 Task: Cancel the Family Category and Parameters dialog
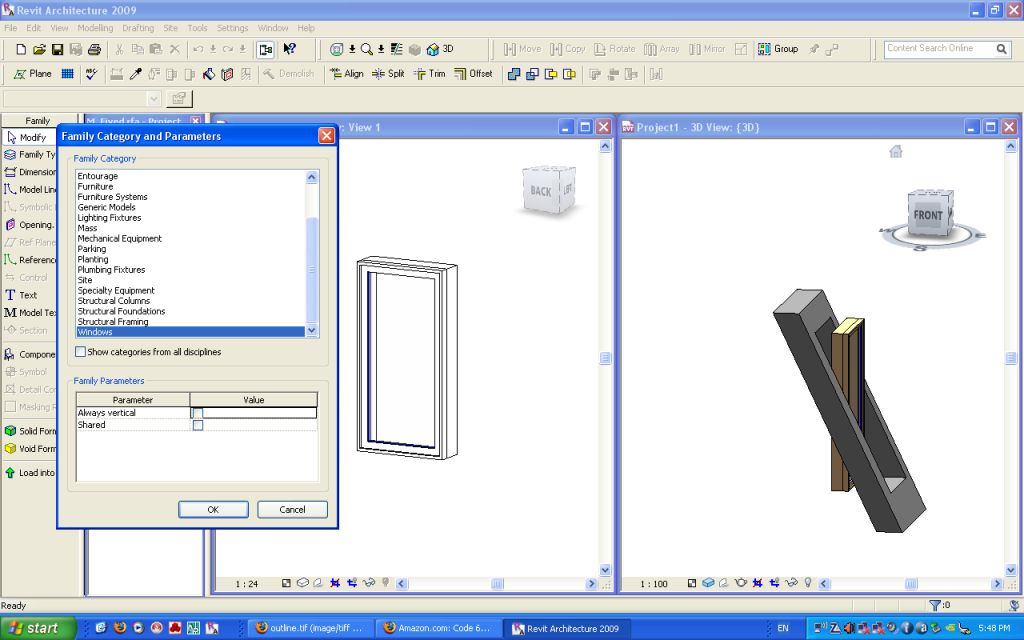point(292,510)
